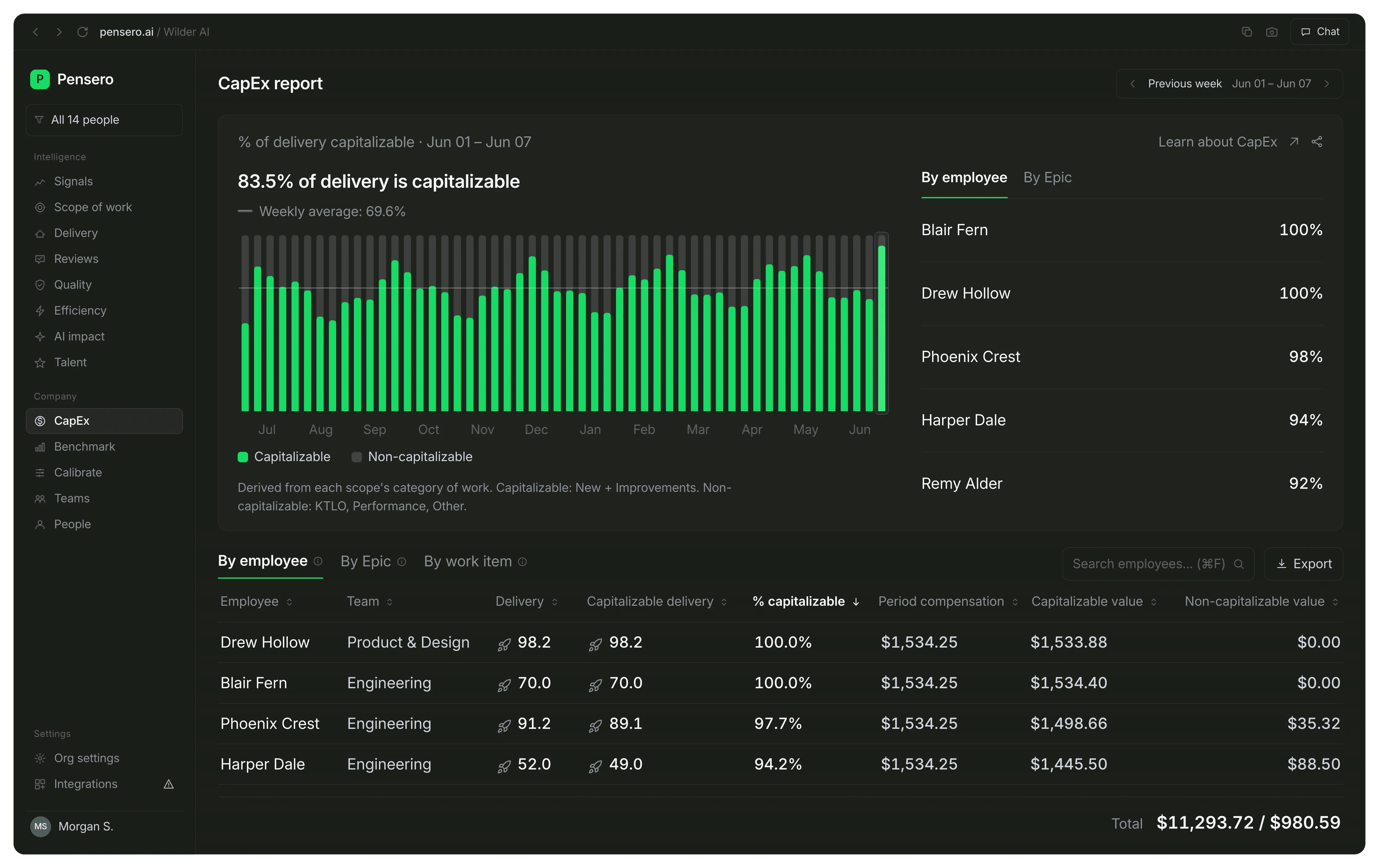
Task: Click the browser forward arrow icon
Action: click(59, 32)
